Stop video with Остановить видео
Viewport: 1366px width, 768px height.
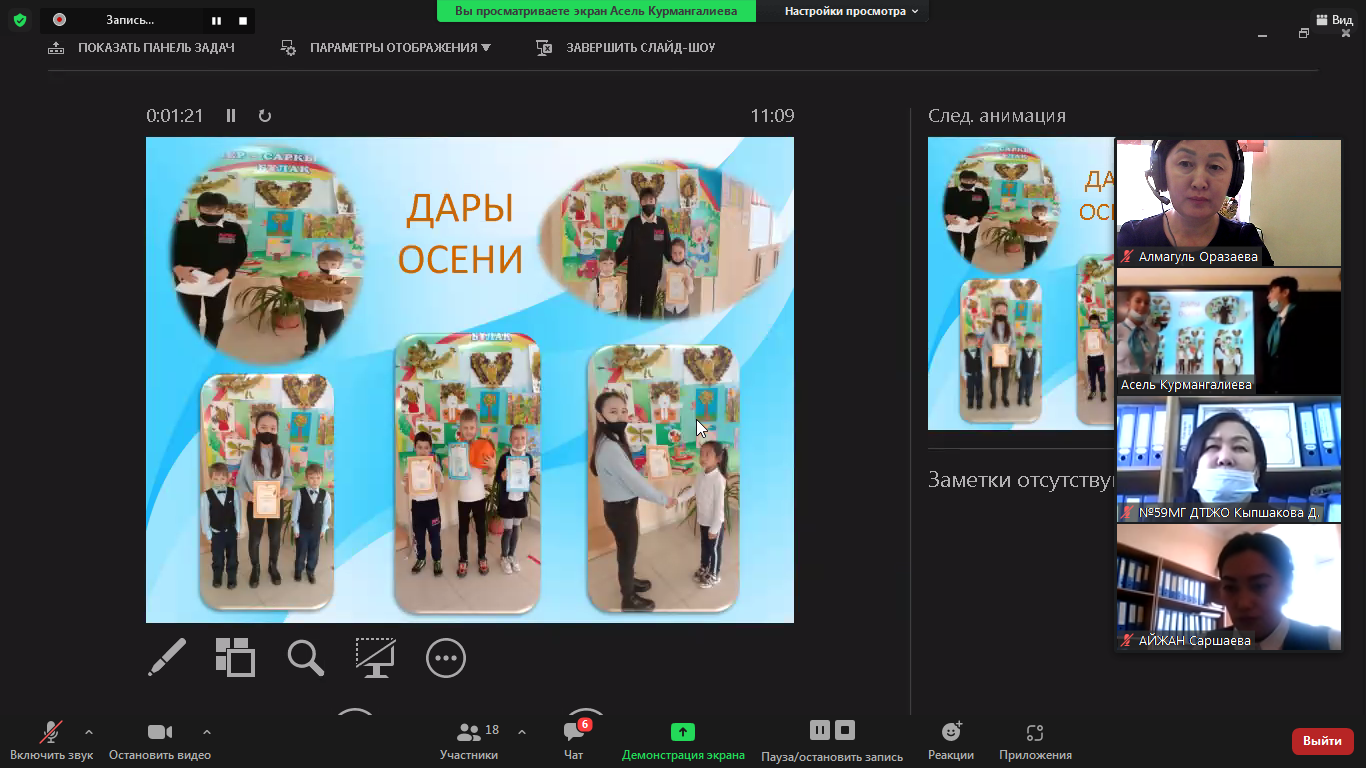[x=160, y=740]
